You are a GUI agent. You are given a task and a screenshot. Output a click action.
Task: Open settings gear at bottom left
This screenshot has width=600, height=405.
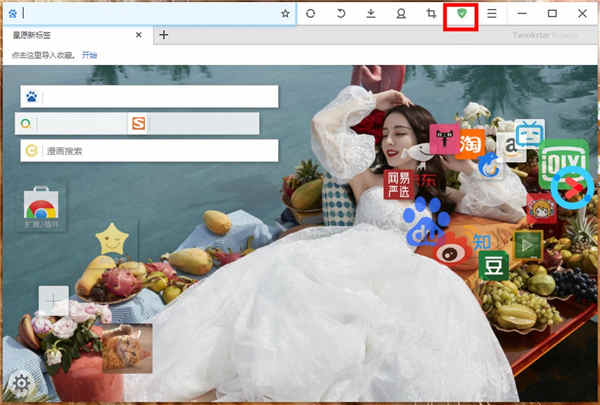coord(17,381)
